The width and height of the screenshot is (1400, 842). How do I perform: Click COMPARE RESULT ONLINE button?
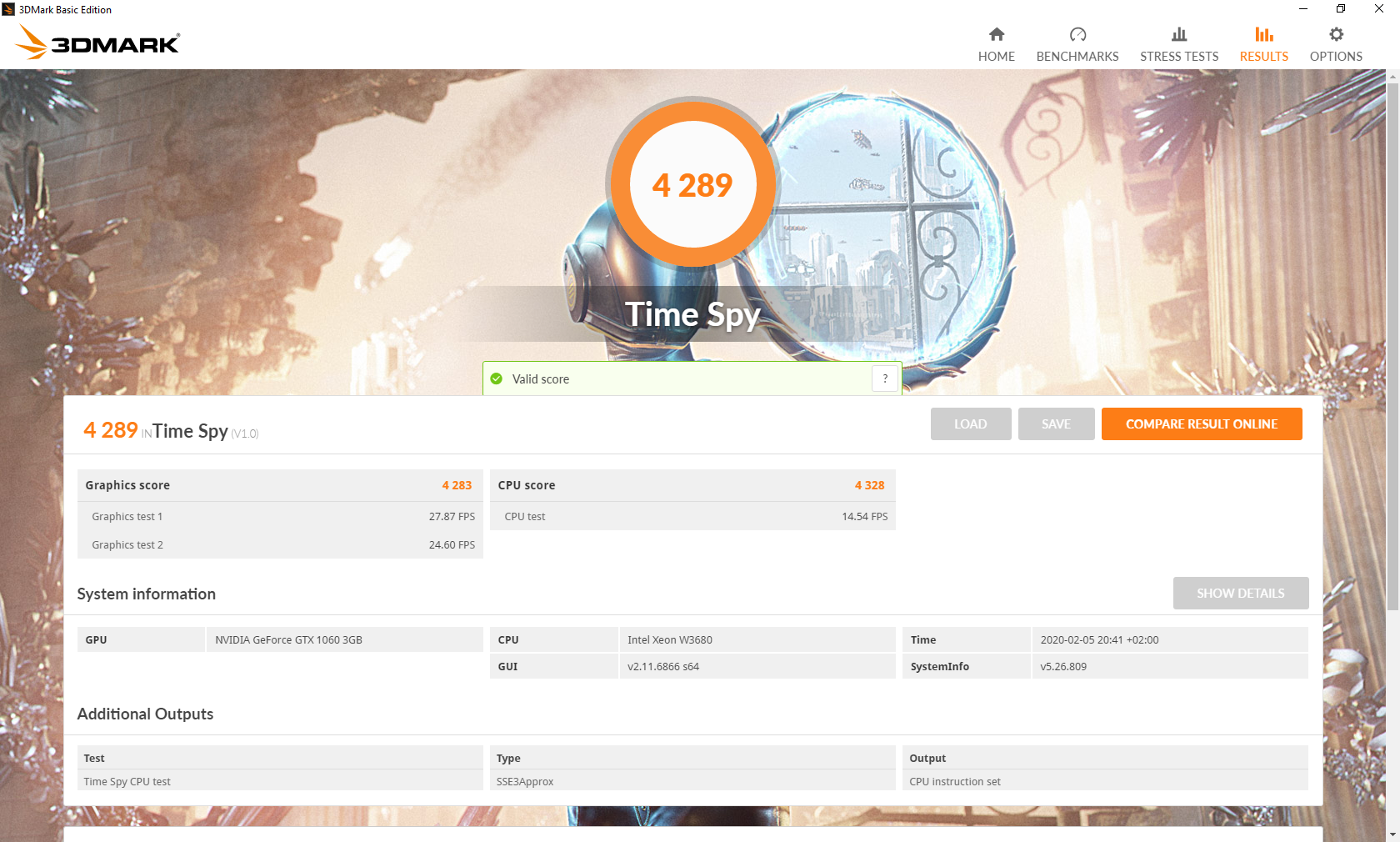click(x=1202, y=424)
